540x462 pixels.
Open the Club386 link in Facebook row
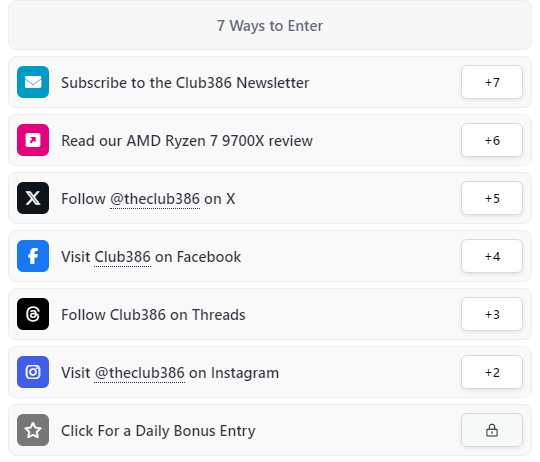[123, 257]
